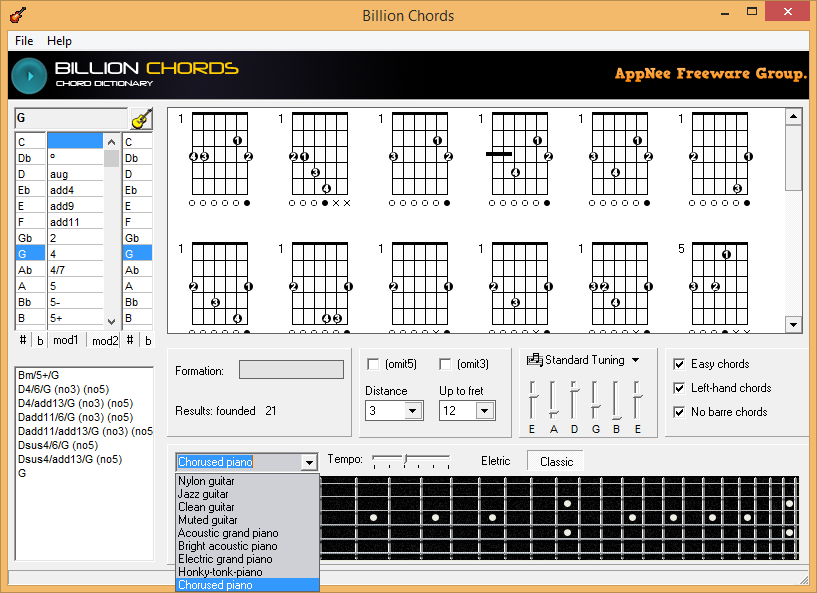Choose Jazz guitar from the instrument list
This screenshot has width=817, height=593.
(247, 494)
